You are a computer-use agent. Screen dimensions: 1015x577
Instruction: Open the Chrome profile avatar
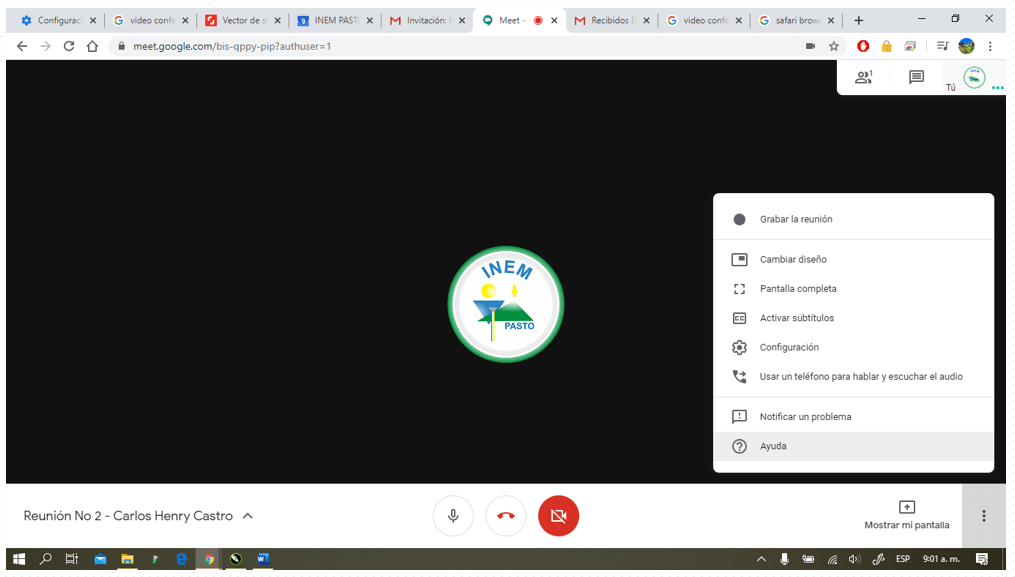966,46
